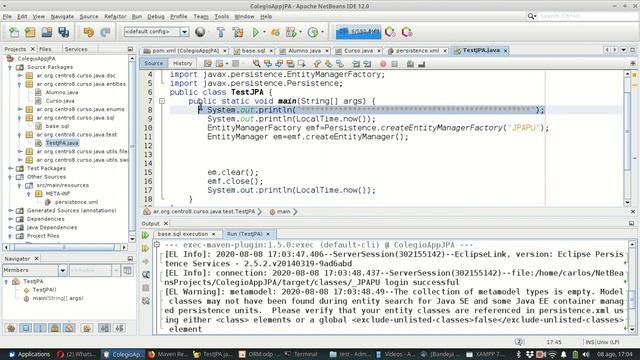Screen dimensions: 640x360
Task: Click the Redo toolbar icon
Action: tap(105, 32)
